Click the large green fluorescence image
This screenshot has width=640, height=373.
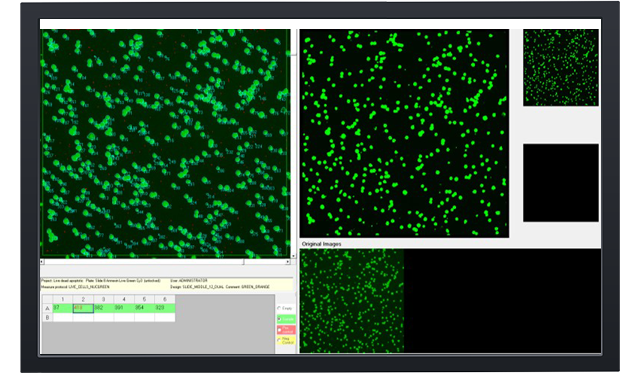coord(404,133)
